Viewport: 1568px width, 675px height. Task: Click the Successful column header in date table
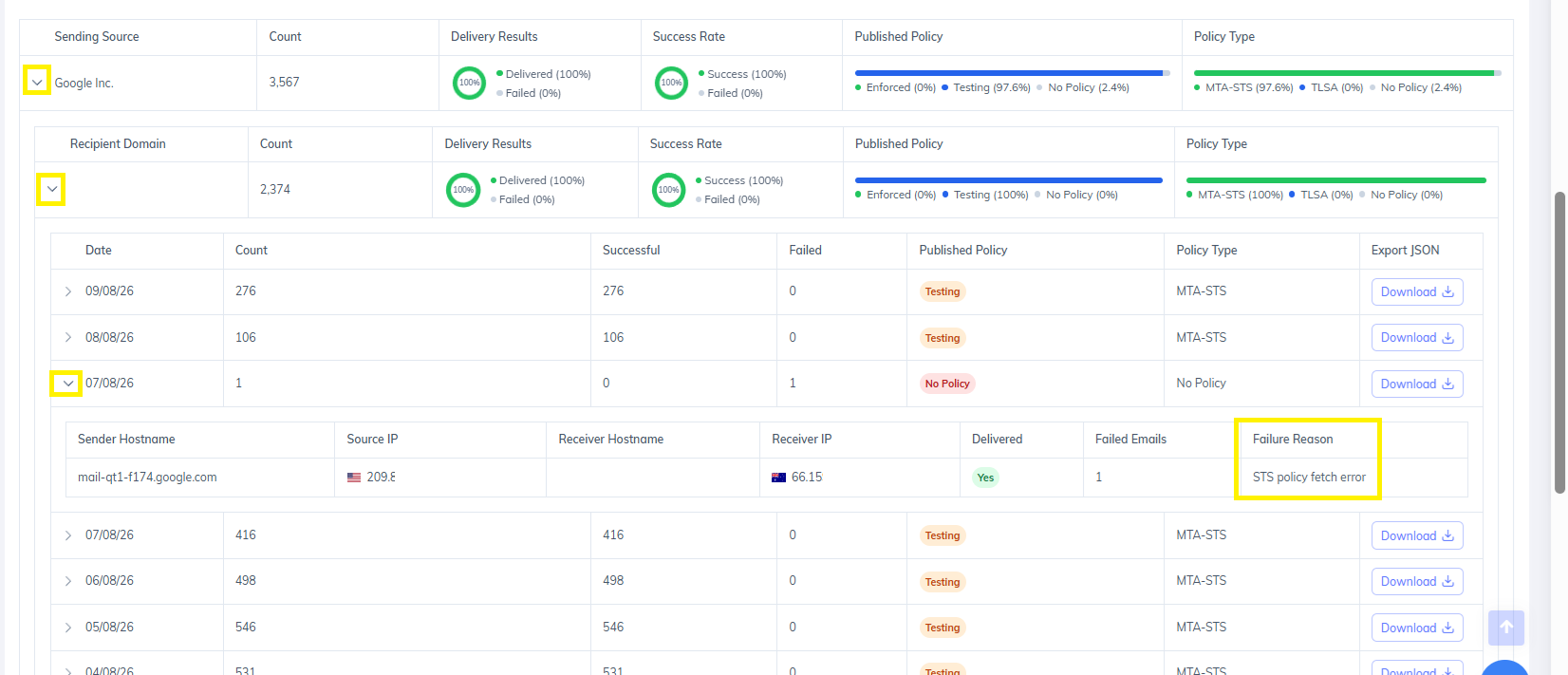click(x=631, y=251)
